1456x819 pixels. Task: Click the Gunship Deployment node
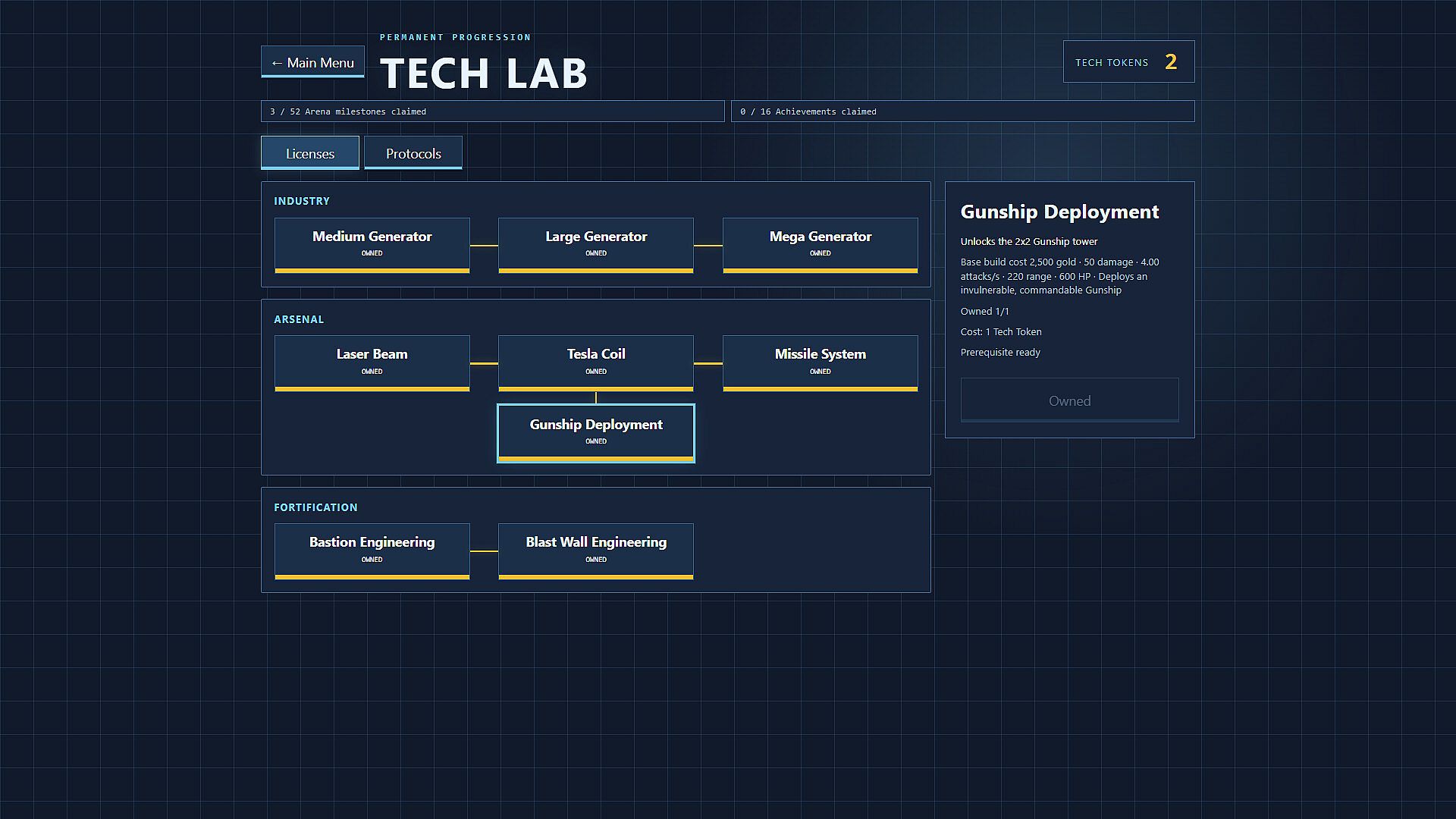pos(596,433)
